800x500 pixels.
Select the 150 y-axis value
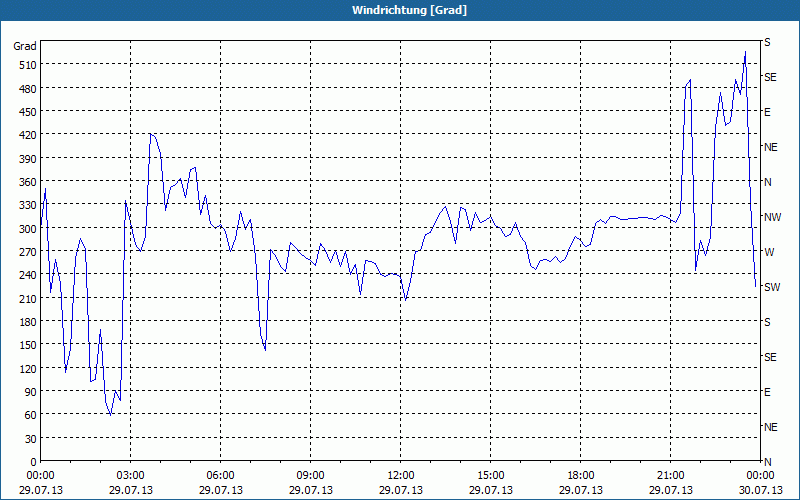pyautogui.click(x=28, y=345)
